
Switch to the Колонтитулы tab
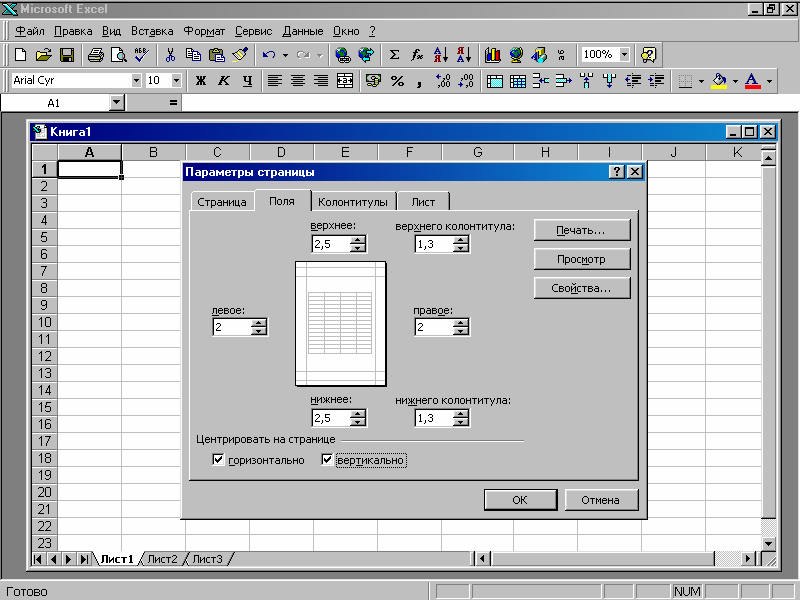(353, 202)
